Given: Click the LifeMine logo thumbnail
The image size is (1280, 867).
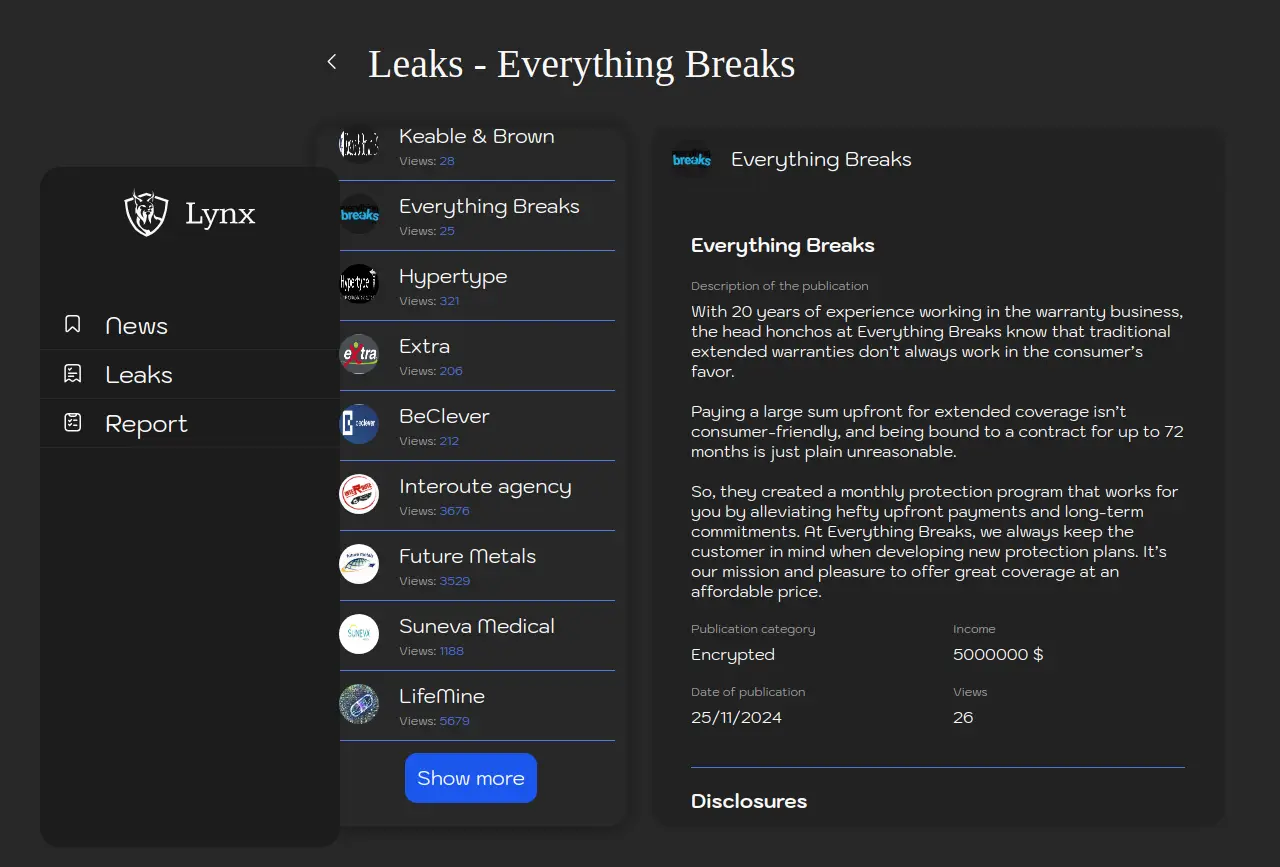Looking at the screenshot, I should pos(359,704).
